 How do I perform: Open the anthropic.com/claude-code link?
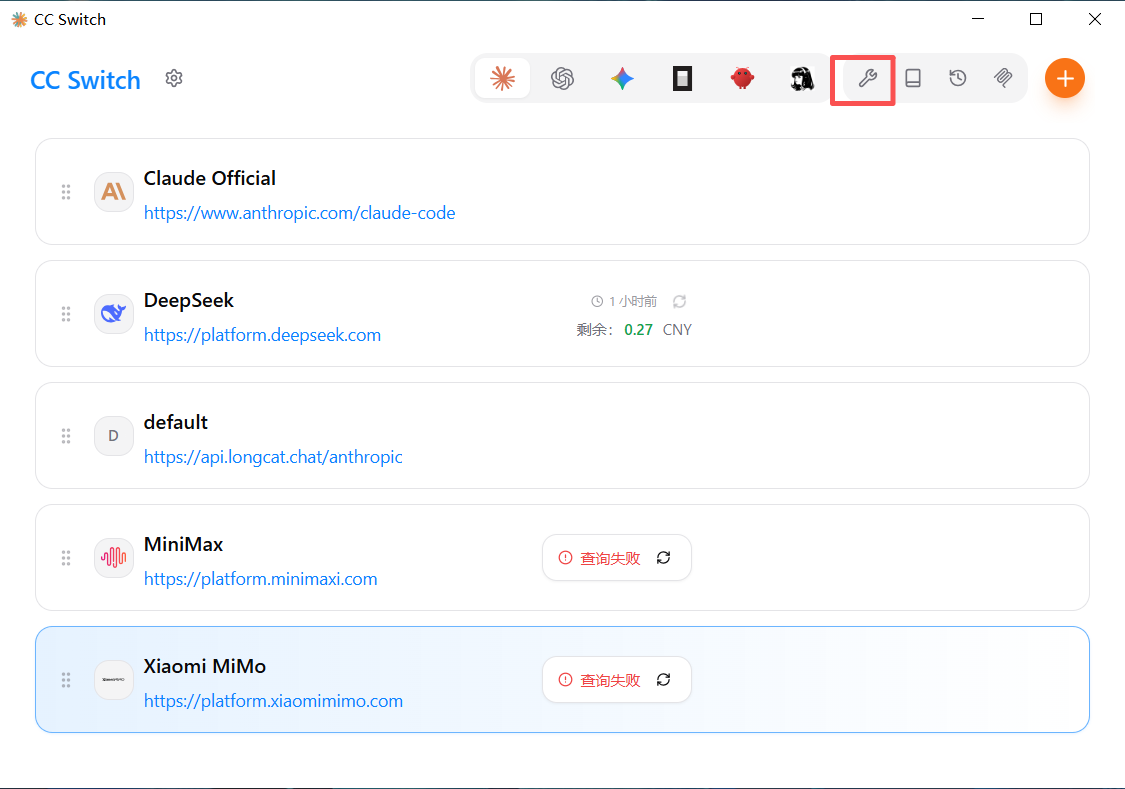(299, 213)
